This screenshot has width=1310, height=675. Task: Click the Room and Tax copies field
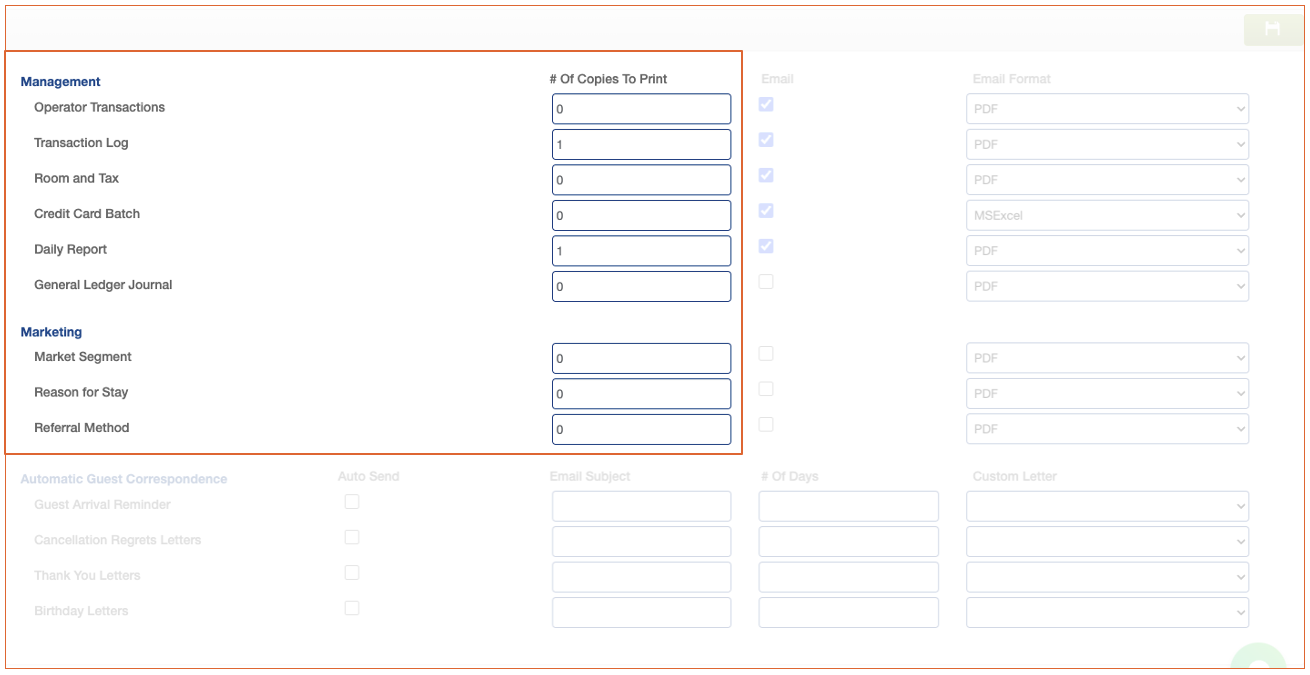click(x=641, y=180)
